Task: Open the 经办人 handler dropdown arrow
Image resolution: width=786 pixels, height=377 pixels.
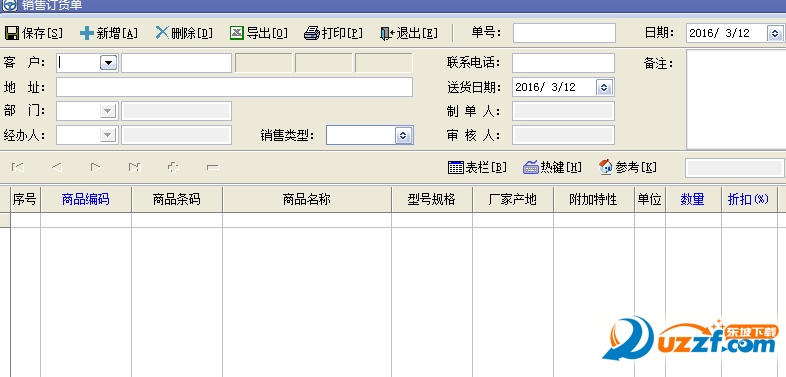Action: click(x=108, y=135)
